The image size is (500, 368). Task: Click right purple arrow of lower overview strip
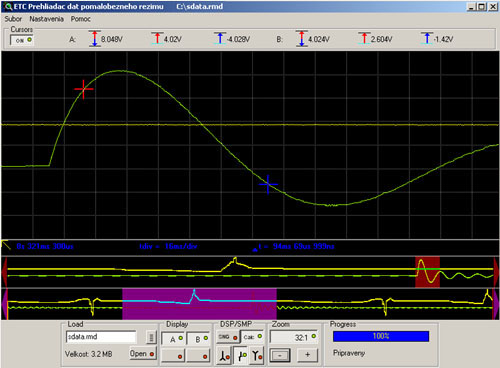pos(496,304)
